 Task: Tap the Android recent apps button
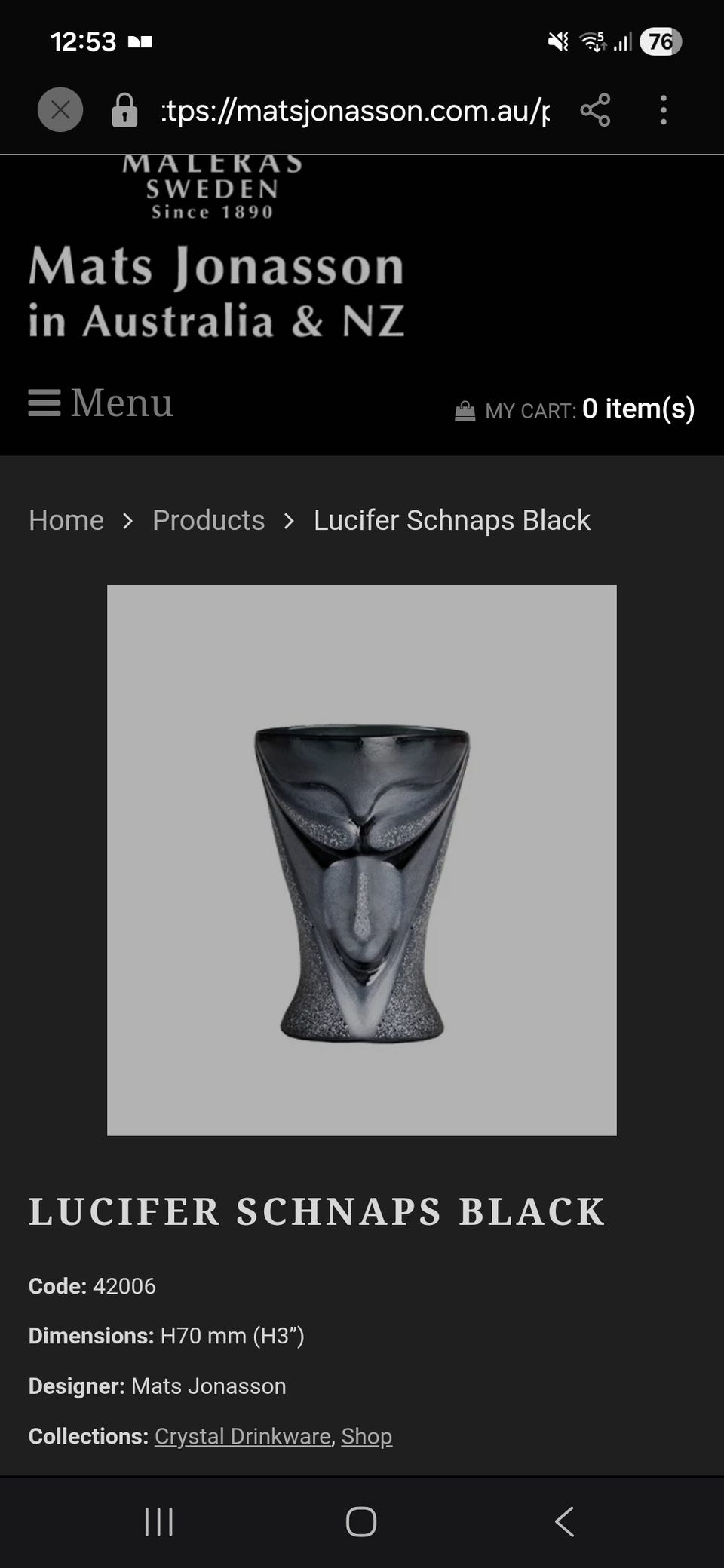(x=159, y=1521)
